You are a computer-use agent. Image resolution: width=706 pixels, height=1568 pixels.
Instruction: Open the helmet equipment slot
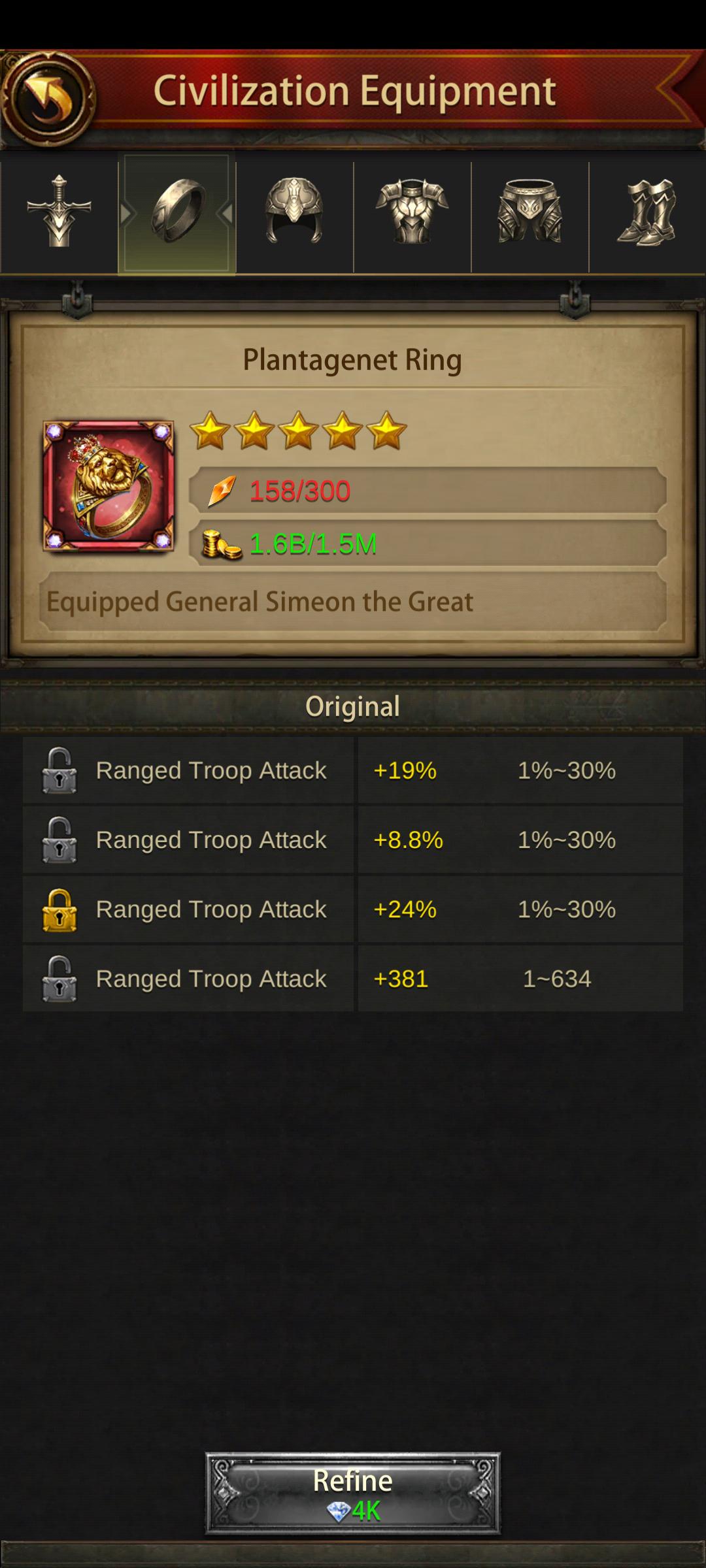point(294,212)
